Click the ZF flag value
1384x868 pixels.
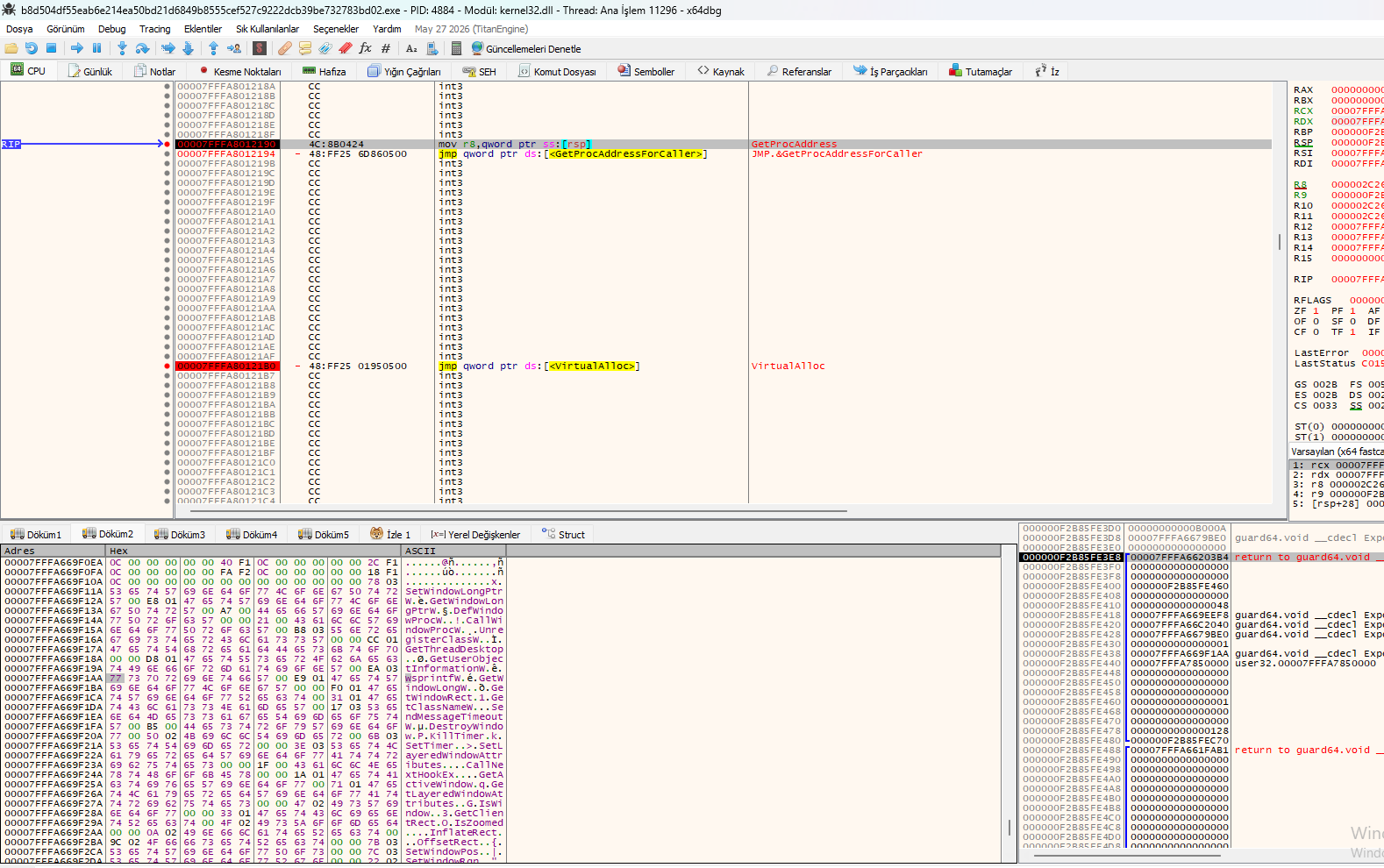(x=1316, y=310)
